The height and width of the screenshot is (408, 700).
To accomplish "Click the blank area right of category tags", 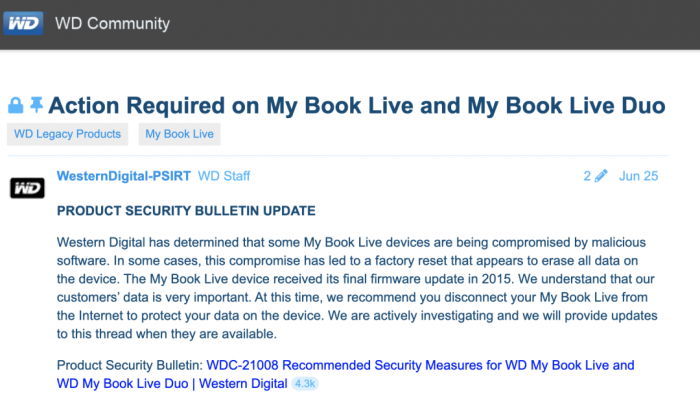I will pos(450,134).
